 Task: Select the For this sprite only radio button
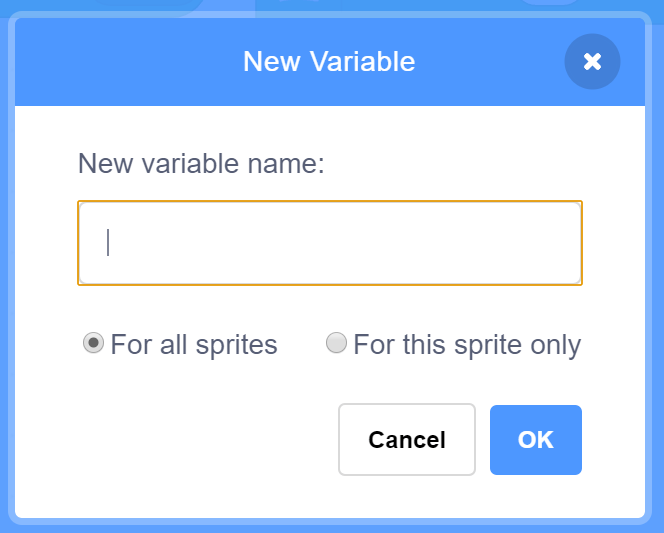coord(337,344)
